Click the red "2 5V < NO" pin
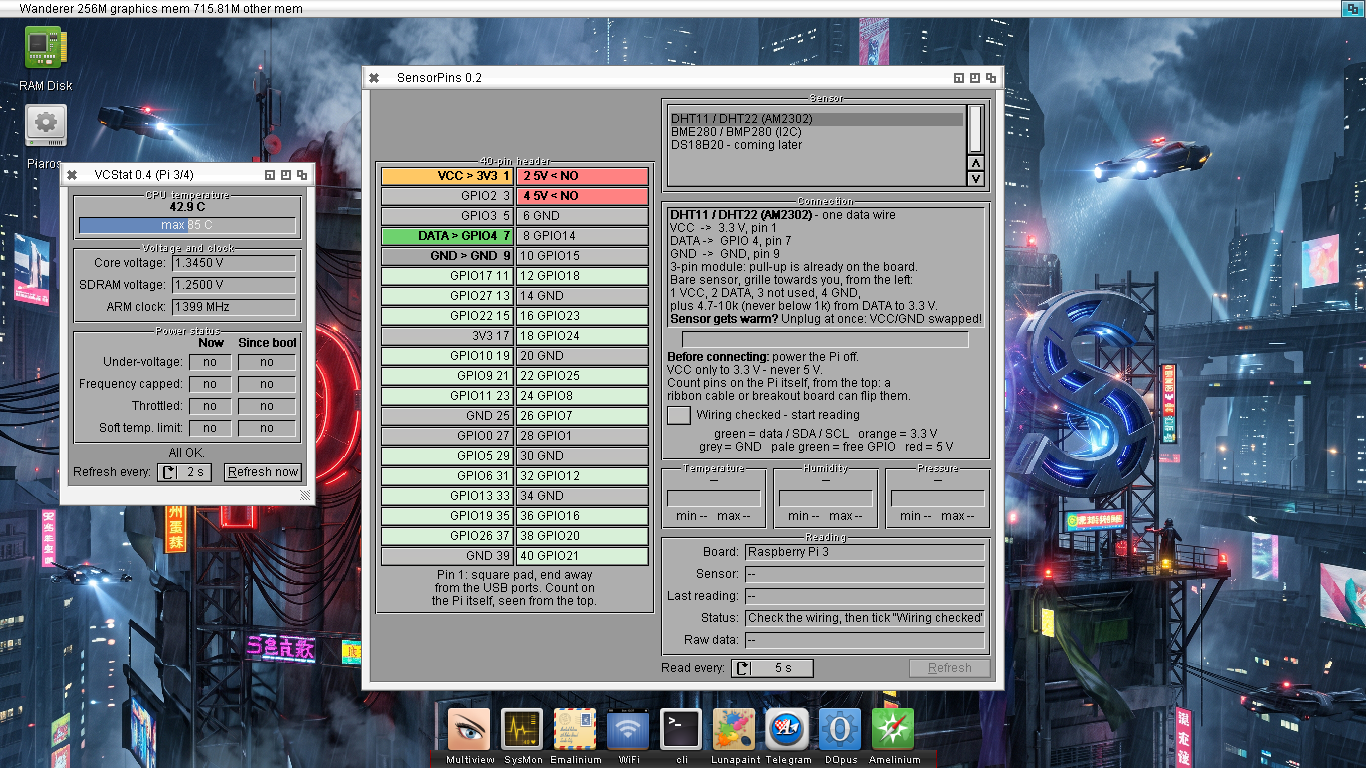Image resolution: width=1366 pixels, height=768 pixels. click(582, 176)
